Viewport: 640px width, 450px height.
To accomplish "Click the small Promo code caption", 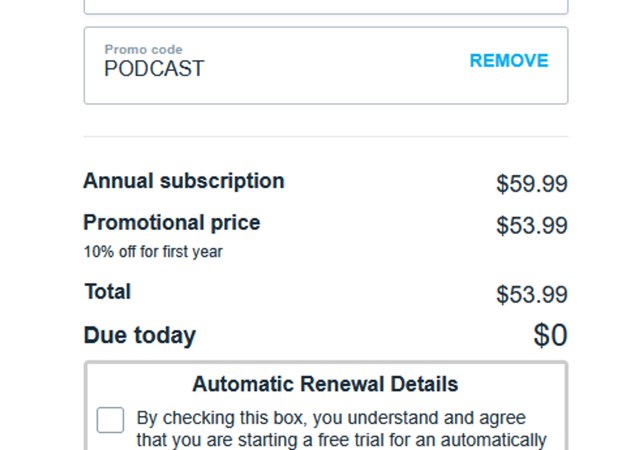I will pyautogui.click(x=143, y=49).
